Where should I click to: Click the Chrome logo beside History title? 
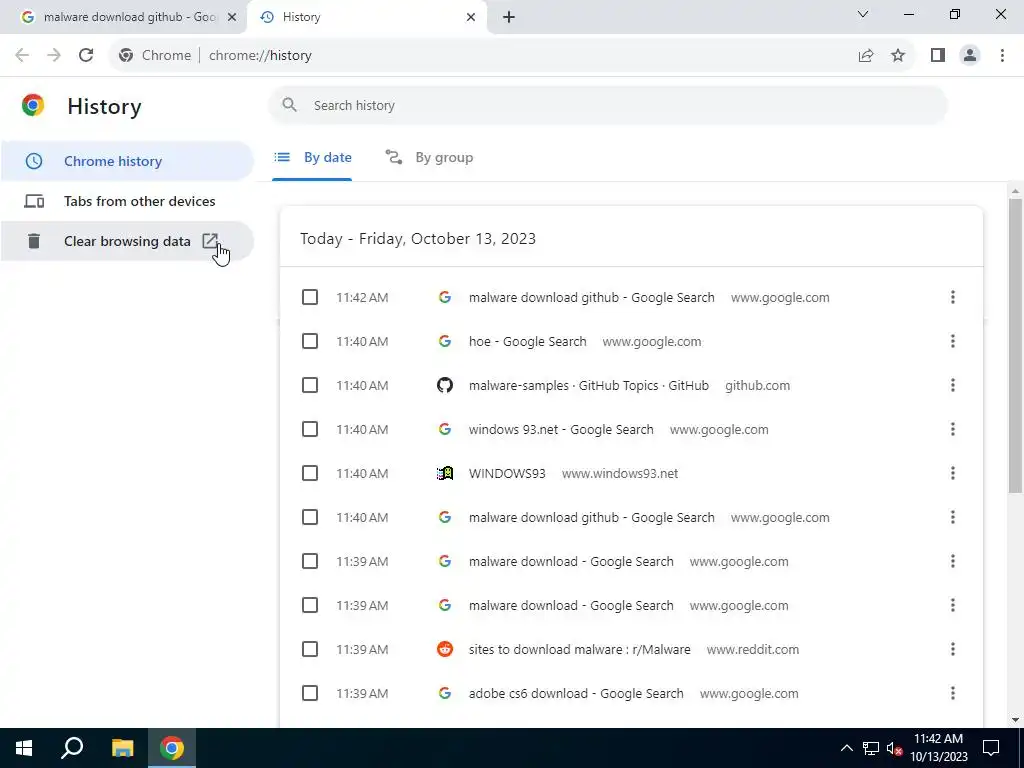click(33, 105)
